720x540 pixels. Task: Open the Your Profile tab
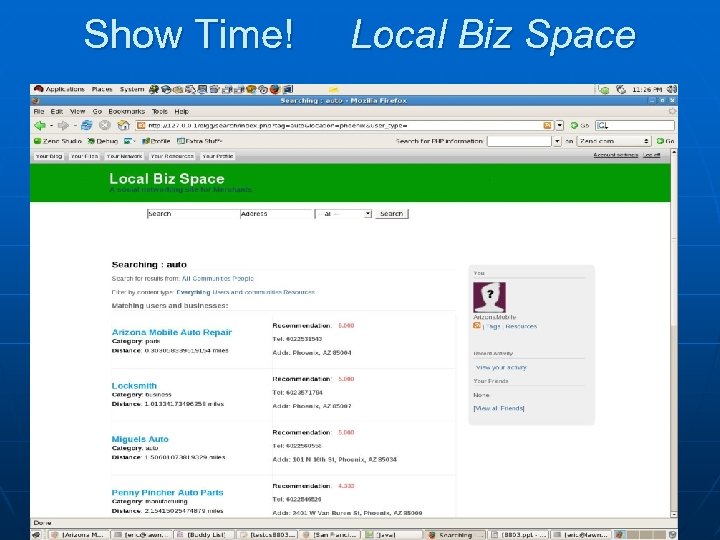coord(218,156)
